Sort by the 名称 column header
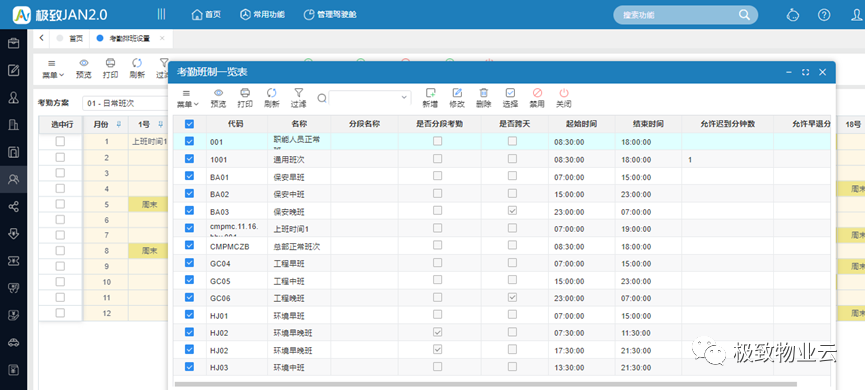865x390 pixels. coord(299,124)
